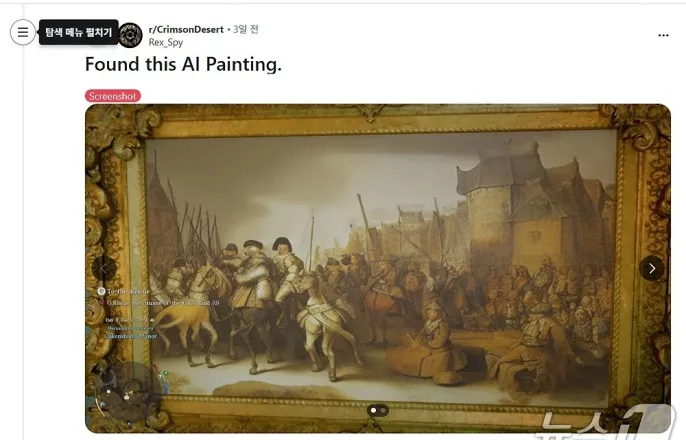Click the framed painting image
The image size is (686, 440).
(x=378, y=269)
